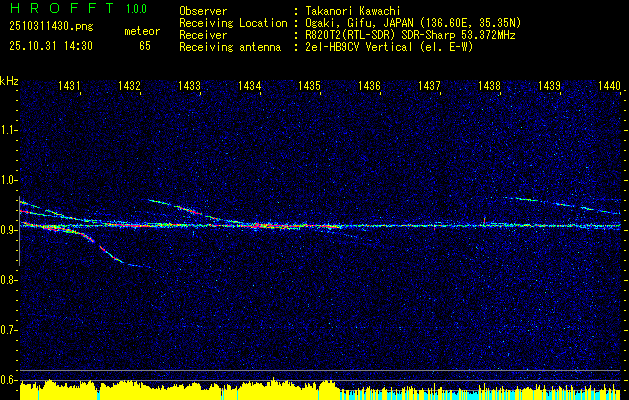Click the meteor count 65
This screenshot has width=629, height=400.
click(x=145, y=46)
